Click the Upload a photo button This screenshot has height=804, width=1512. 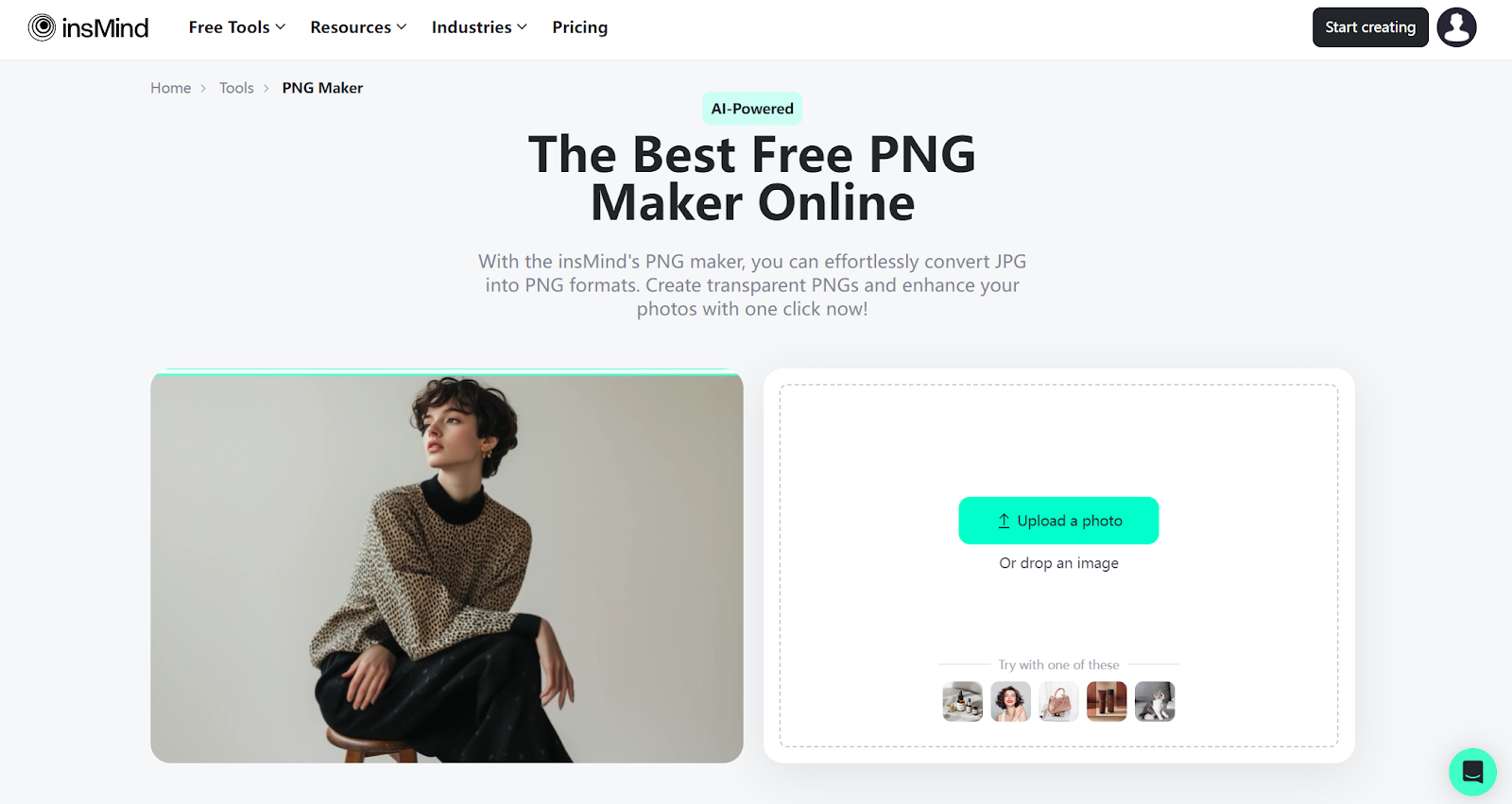(1058, 521)
